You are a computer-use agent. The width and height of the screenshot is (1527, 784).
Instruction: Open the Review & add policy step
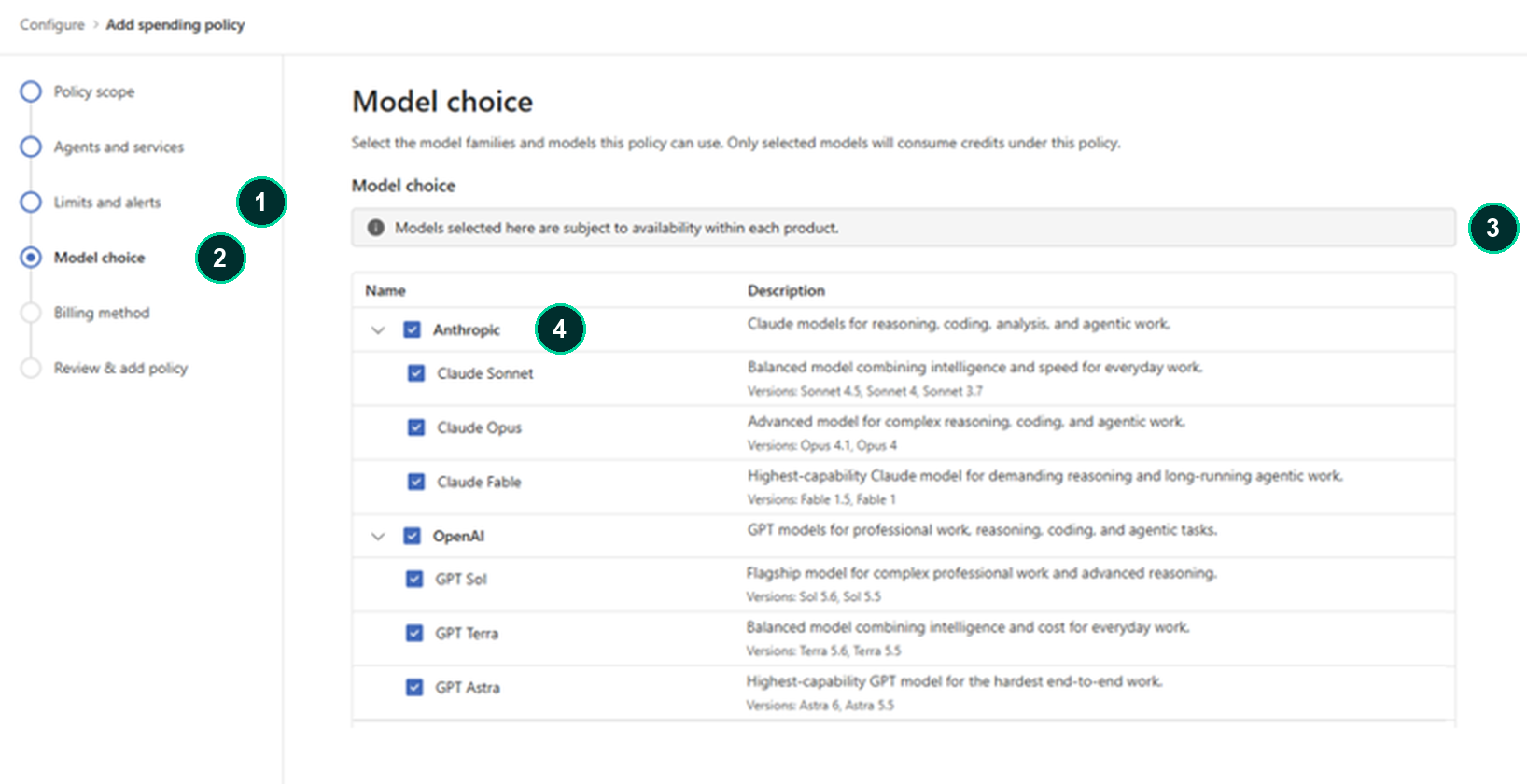(104, 368)
